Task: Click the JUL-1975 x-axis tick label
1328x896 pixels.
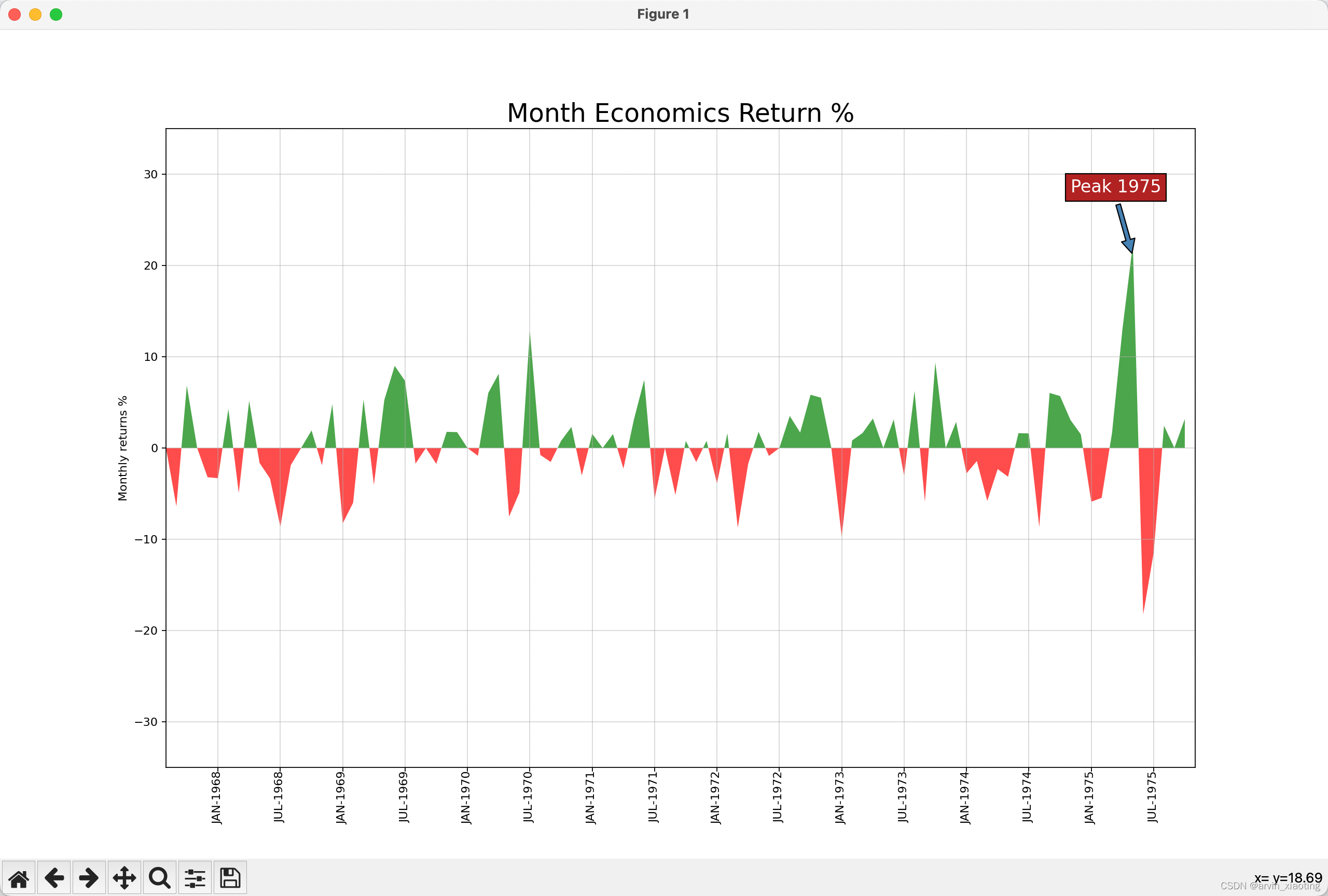Action: pyautogui.click(x=1152, y=797)
